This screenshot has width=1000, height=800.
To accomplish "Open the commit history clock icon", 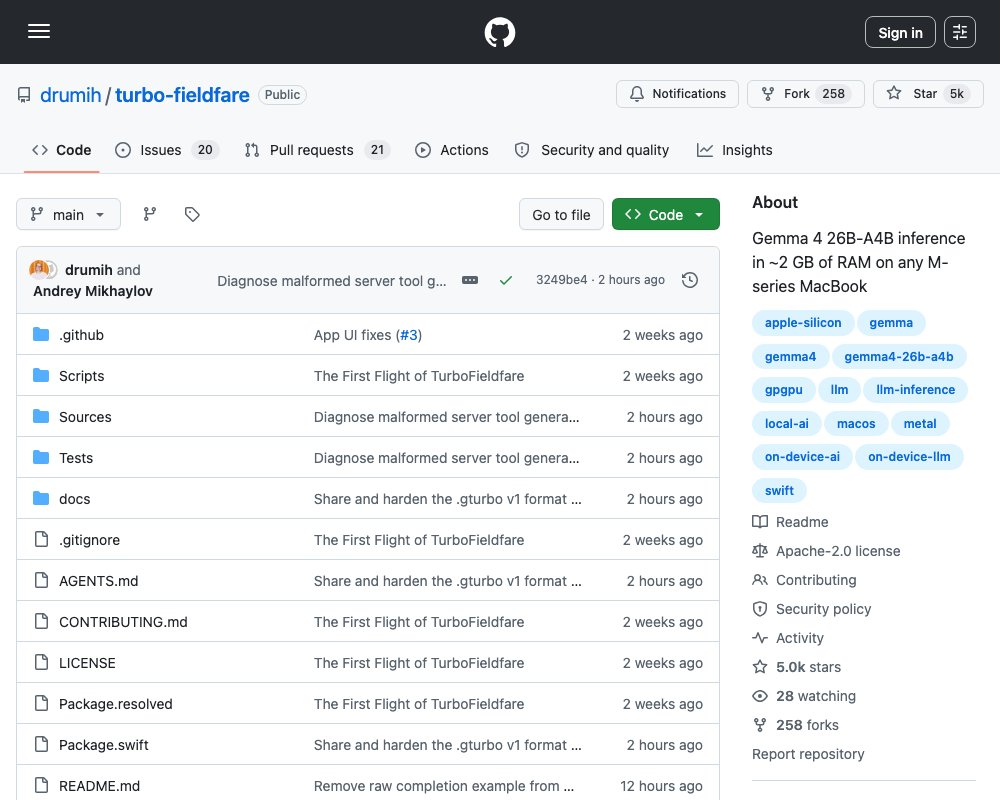I will click(x=689, y=280).
